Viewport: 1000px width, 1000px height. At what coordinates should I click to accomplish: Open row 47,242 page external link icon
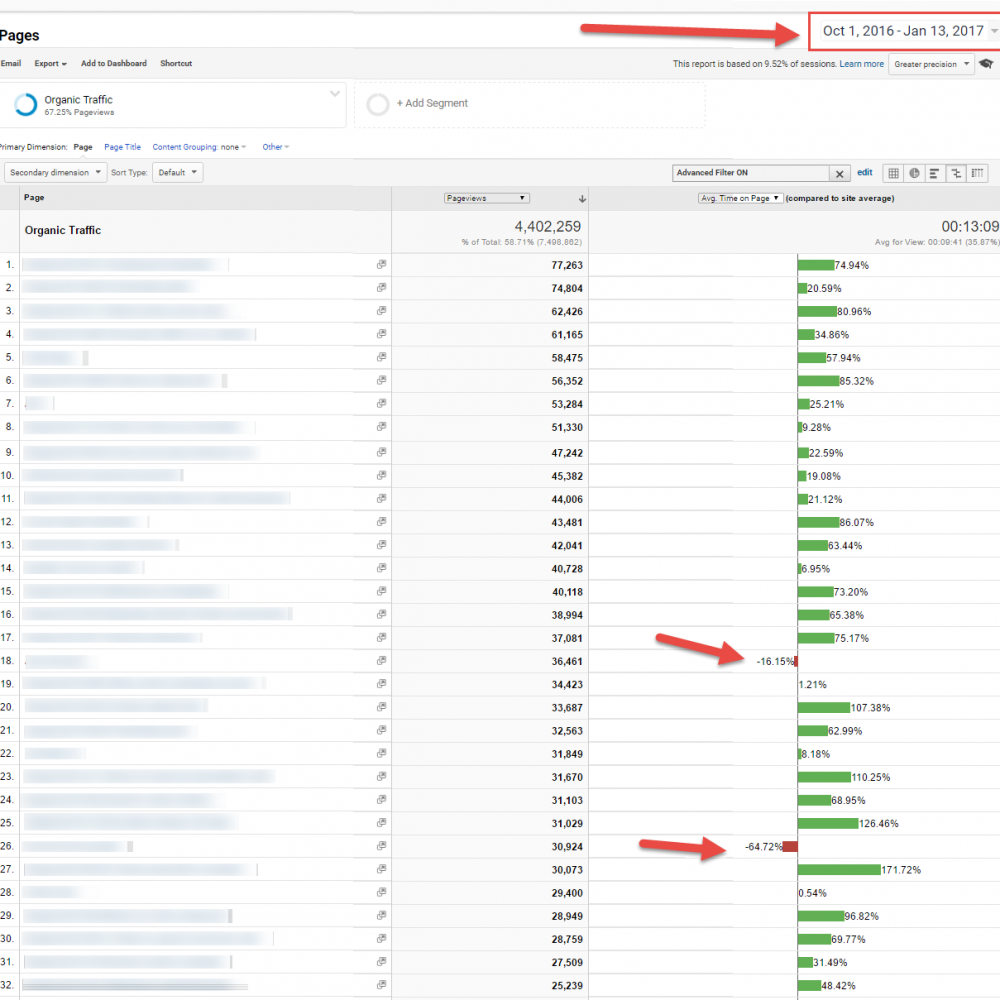[x=381, y=452]
